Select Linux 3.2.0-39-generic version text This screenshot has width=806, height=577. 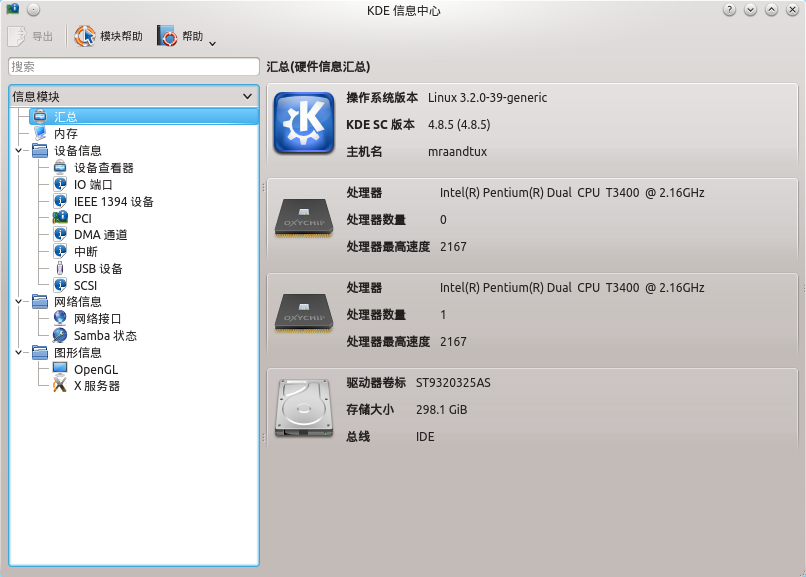(487, 98)
